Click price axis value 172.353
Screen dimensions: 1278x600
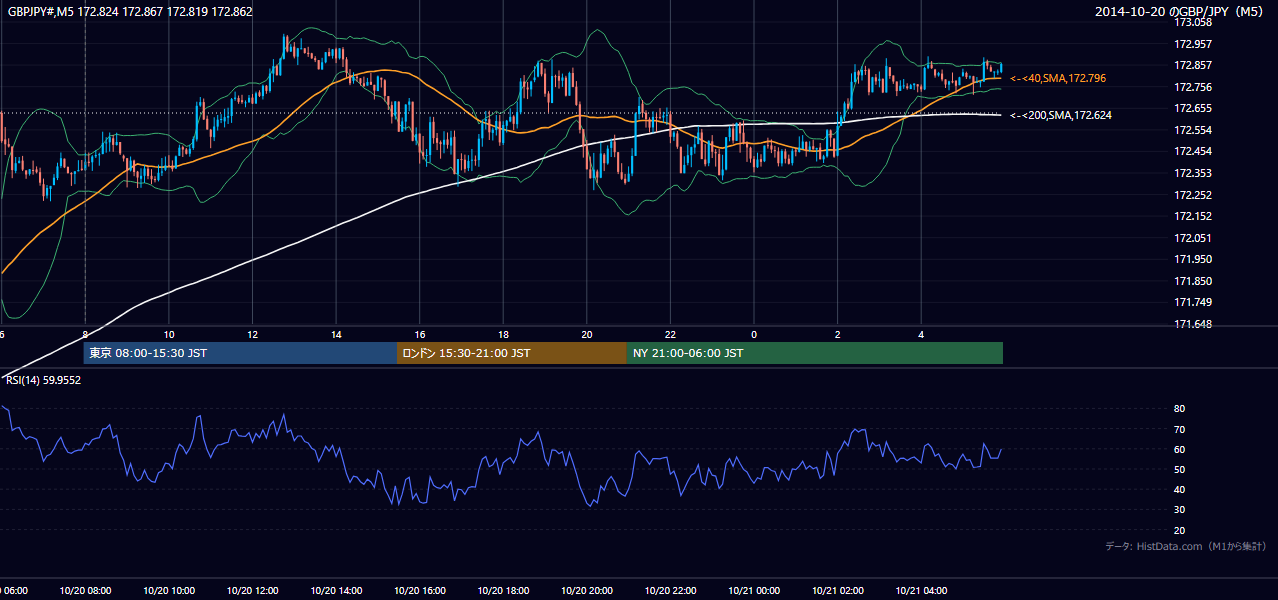pyautogui.click(x=1193, y=174)
